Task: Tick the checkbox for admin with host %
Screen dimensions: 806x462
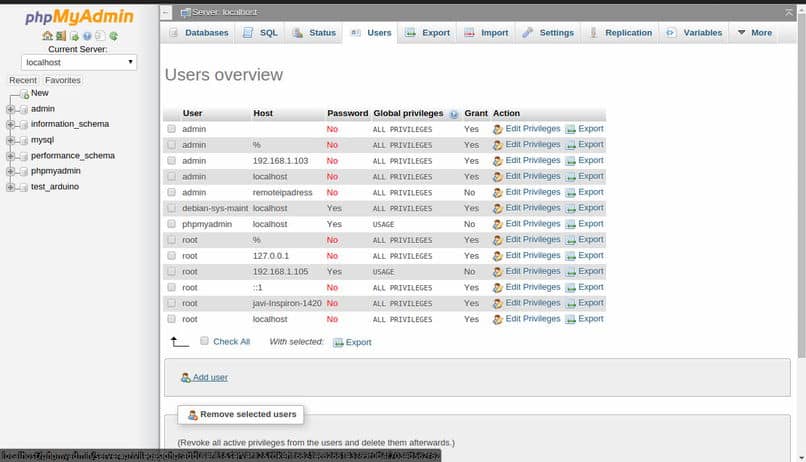Action: pos(171,145)
